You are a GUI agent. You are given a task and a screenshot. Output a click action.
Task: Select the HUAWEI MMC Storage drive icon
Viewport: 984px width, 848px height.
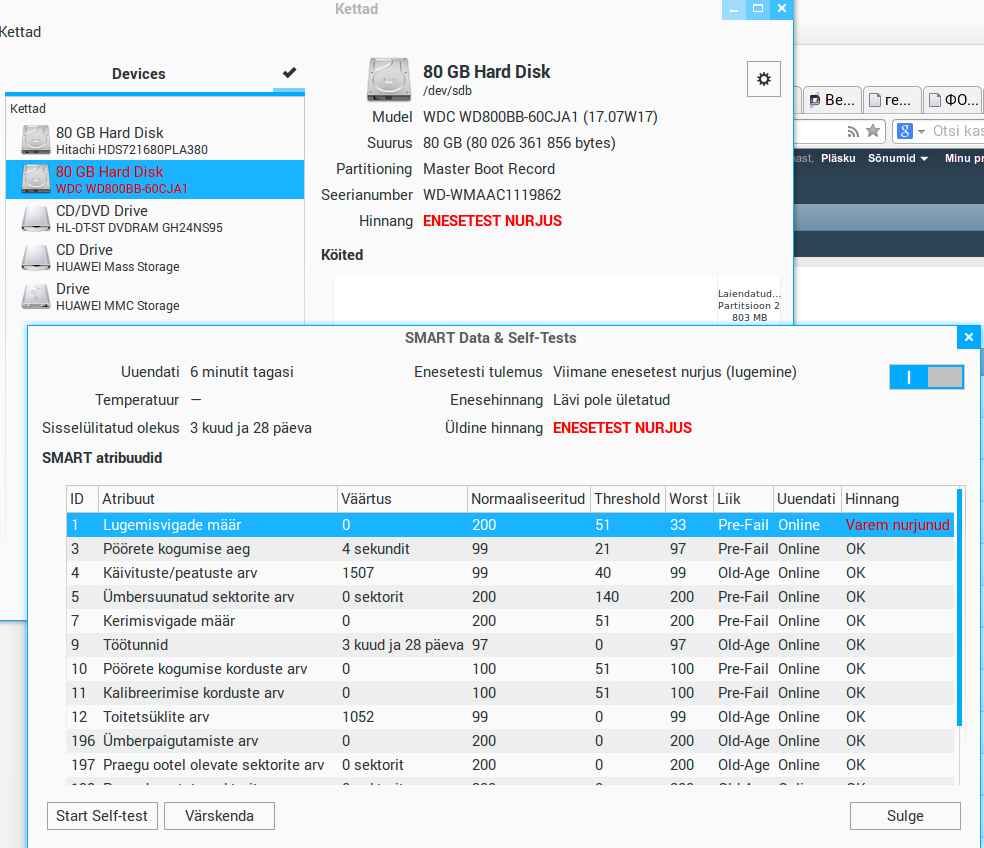[x=36, y=296]
